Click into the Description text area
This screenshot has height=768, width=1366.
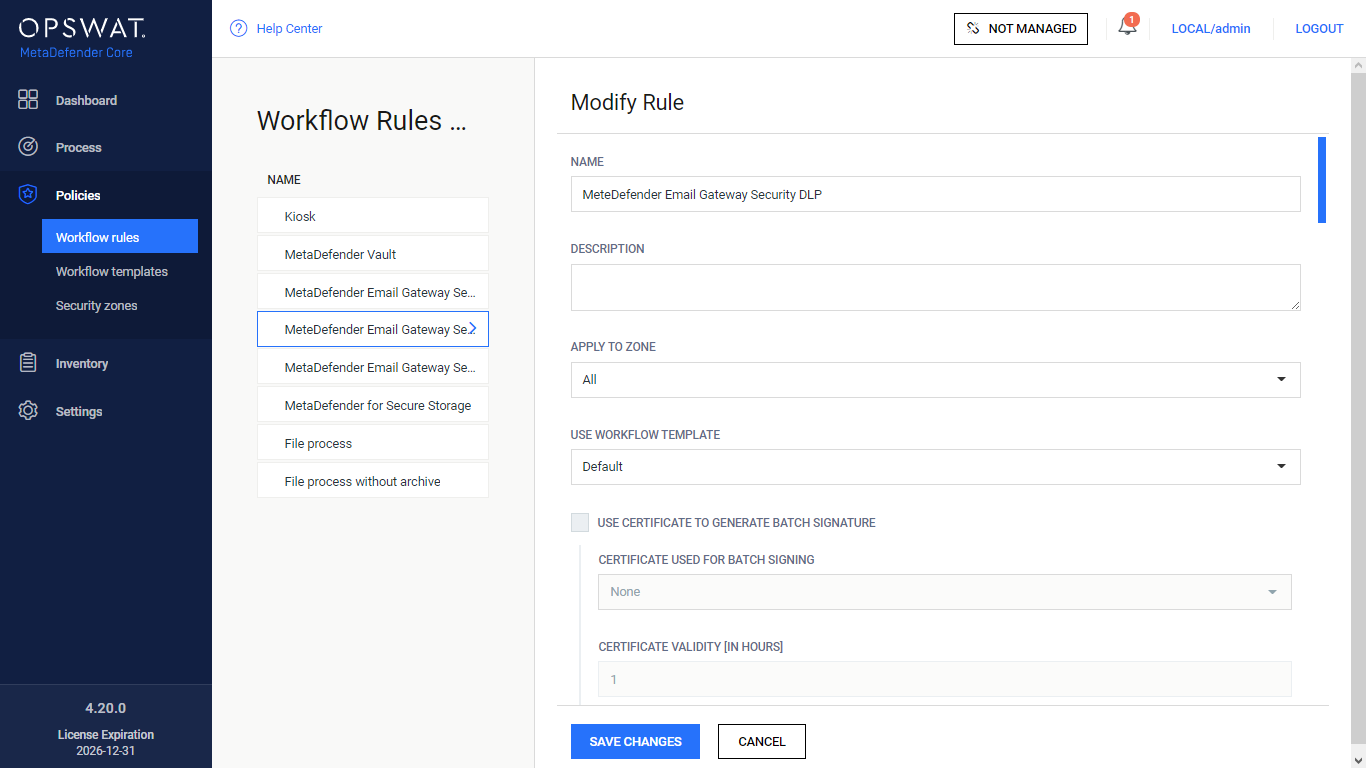(935, 287)
